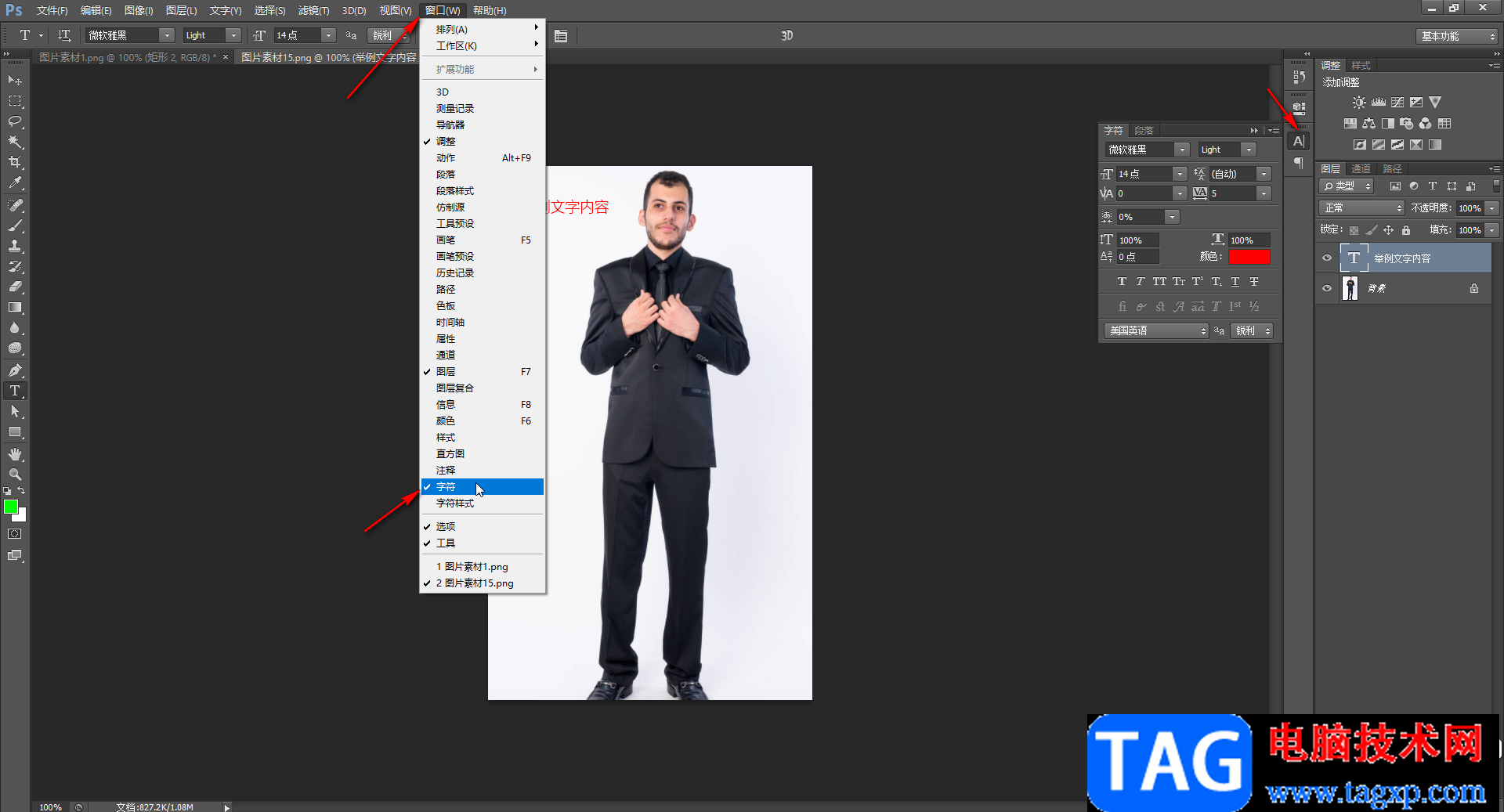Screen dimensions: 1504x812
Task: Open 文件 menu
Action: click(x=52, y=10)
